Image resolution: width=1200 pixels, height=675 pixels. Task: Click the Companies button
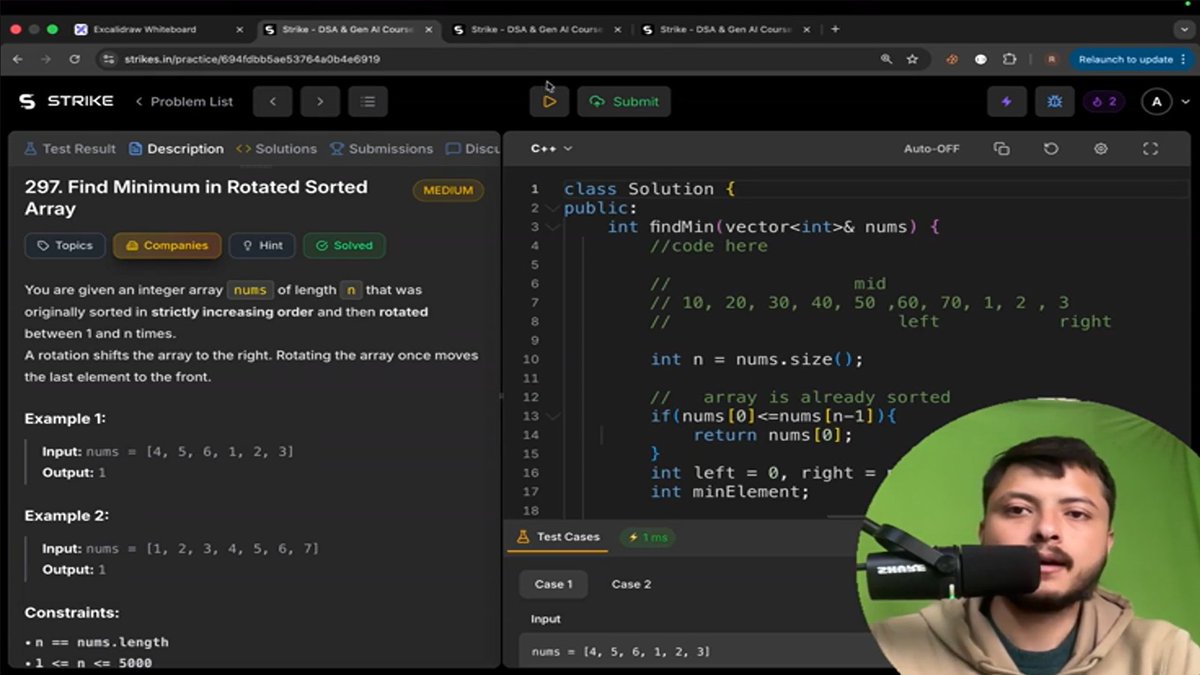coord(167,245)
